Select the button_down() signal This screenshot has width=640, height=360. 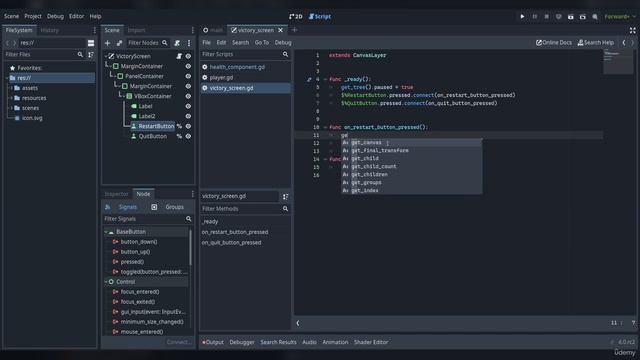(139, 242)
